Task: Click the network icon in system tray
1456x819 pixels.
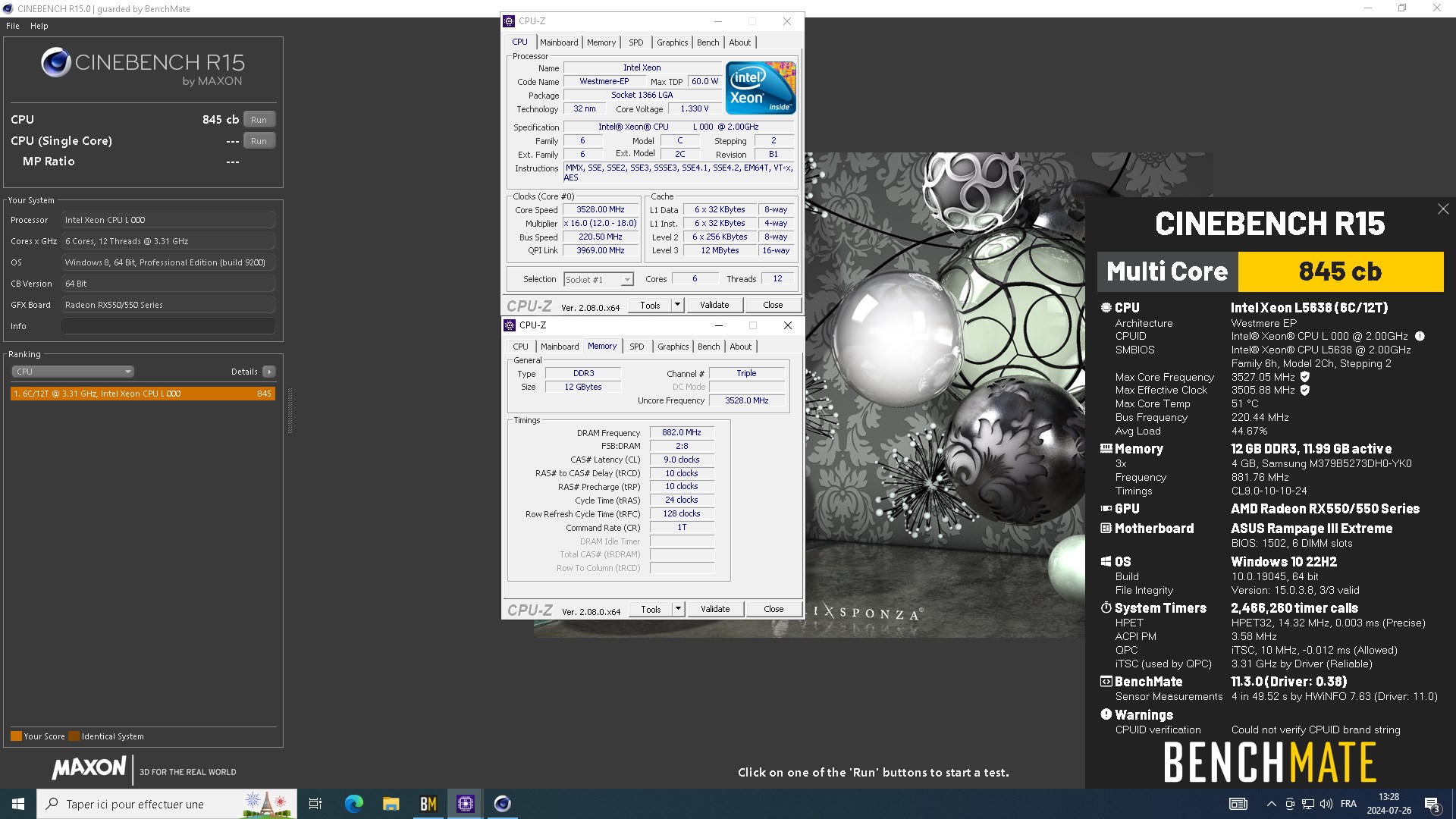Action: (x=1308, y=804)
